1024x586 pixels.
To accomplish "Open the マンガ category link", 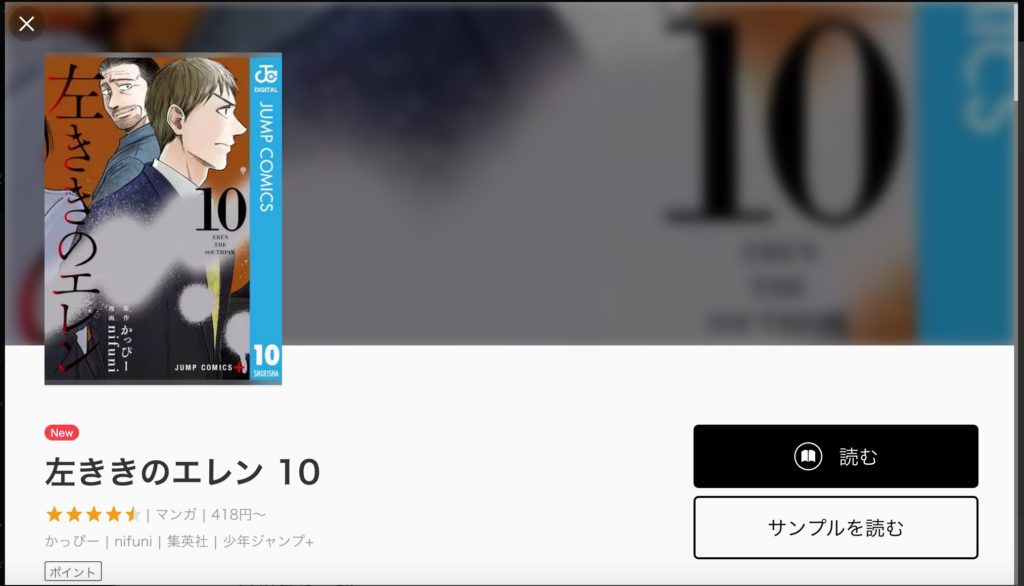I will pos(176,515).
